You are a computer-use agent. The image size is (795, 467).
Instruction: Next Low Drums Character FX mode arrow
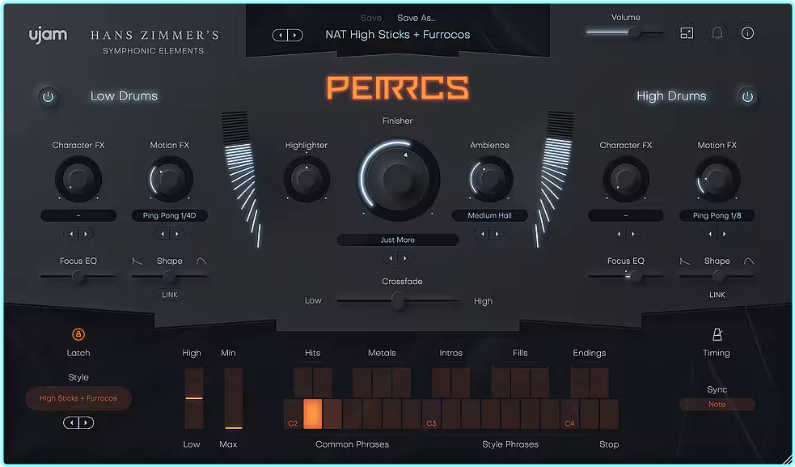(x=86, y=234)
